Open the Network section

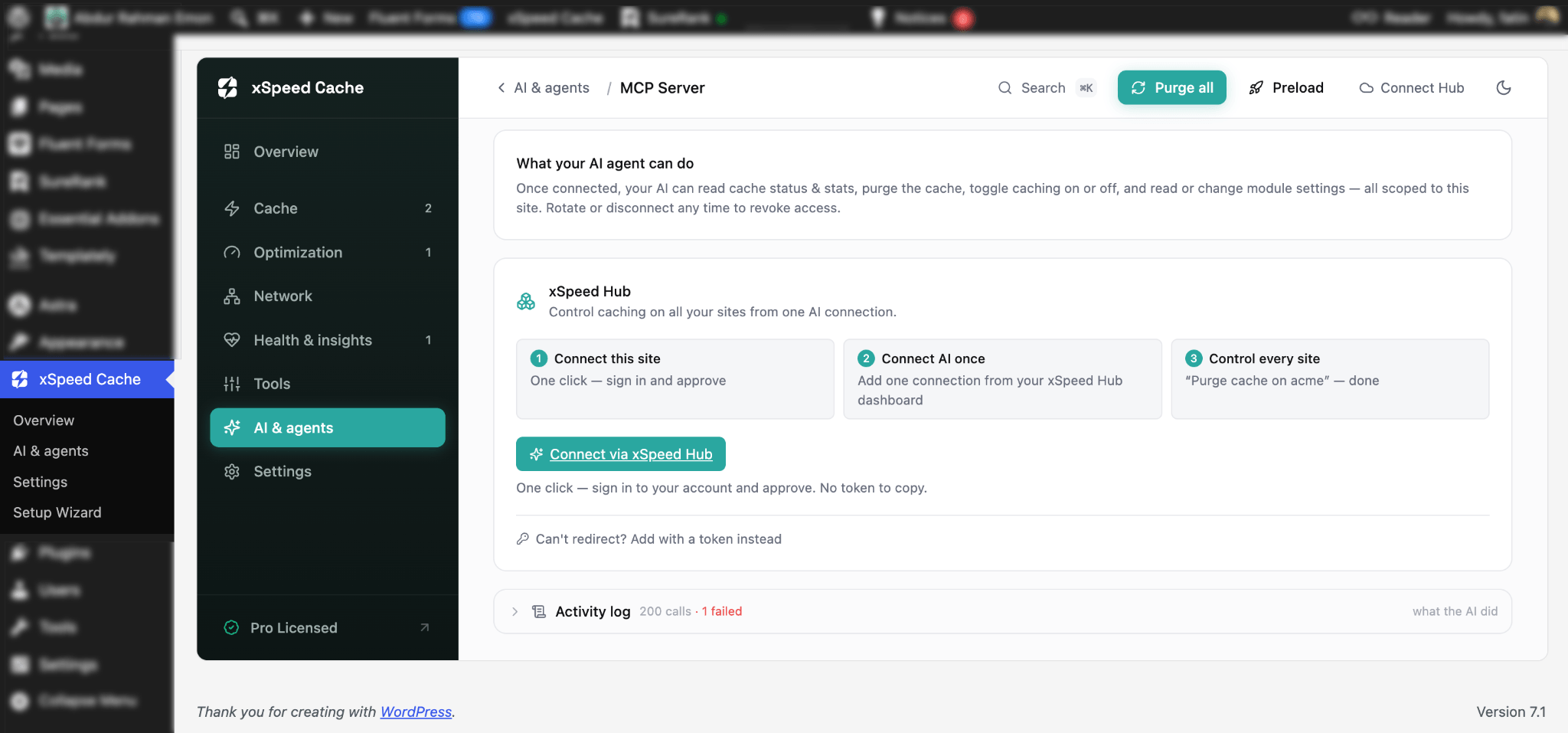[x=328, y=296]
